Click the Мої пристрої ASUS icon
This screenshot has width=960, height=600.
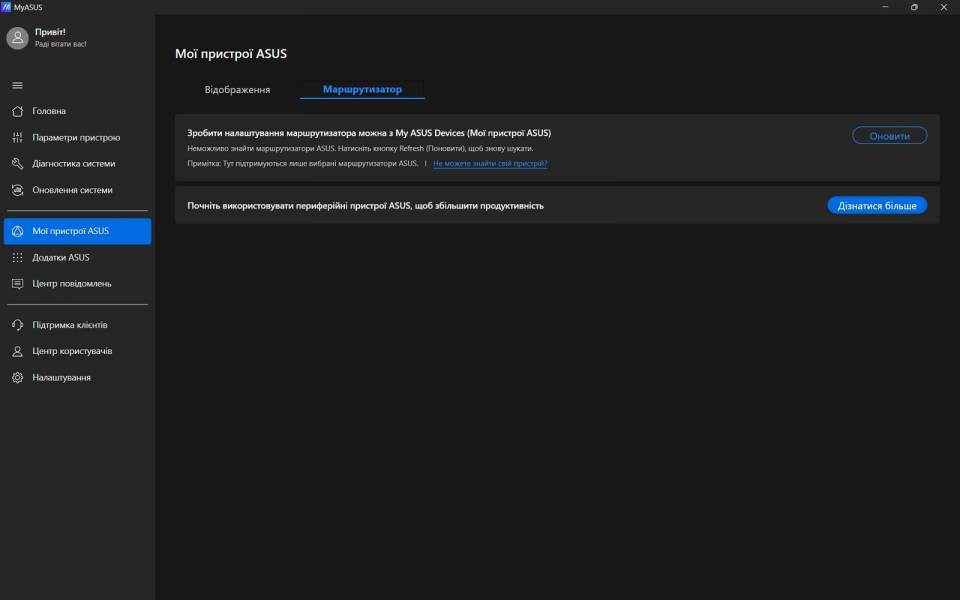pyautogui.click(x=17, y=231)
